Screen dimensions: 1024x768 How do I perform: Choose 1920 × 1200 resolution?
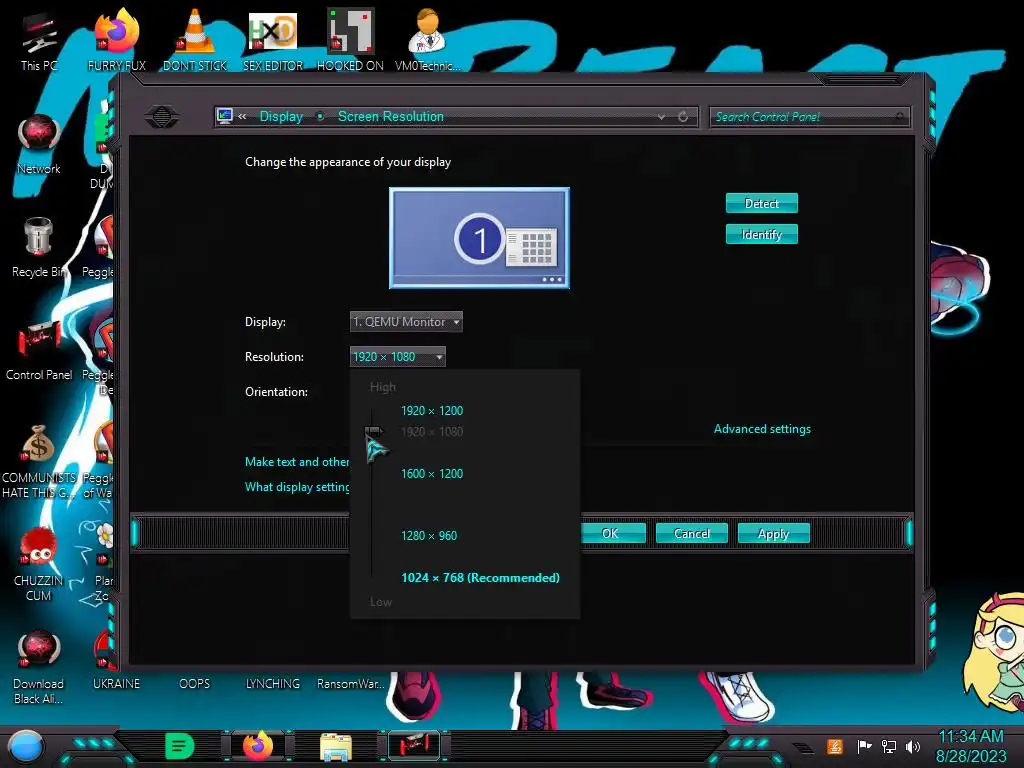[432, 411]
